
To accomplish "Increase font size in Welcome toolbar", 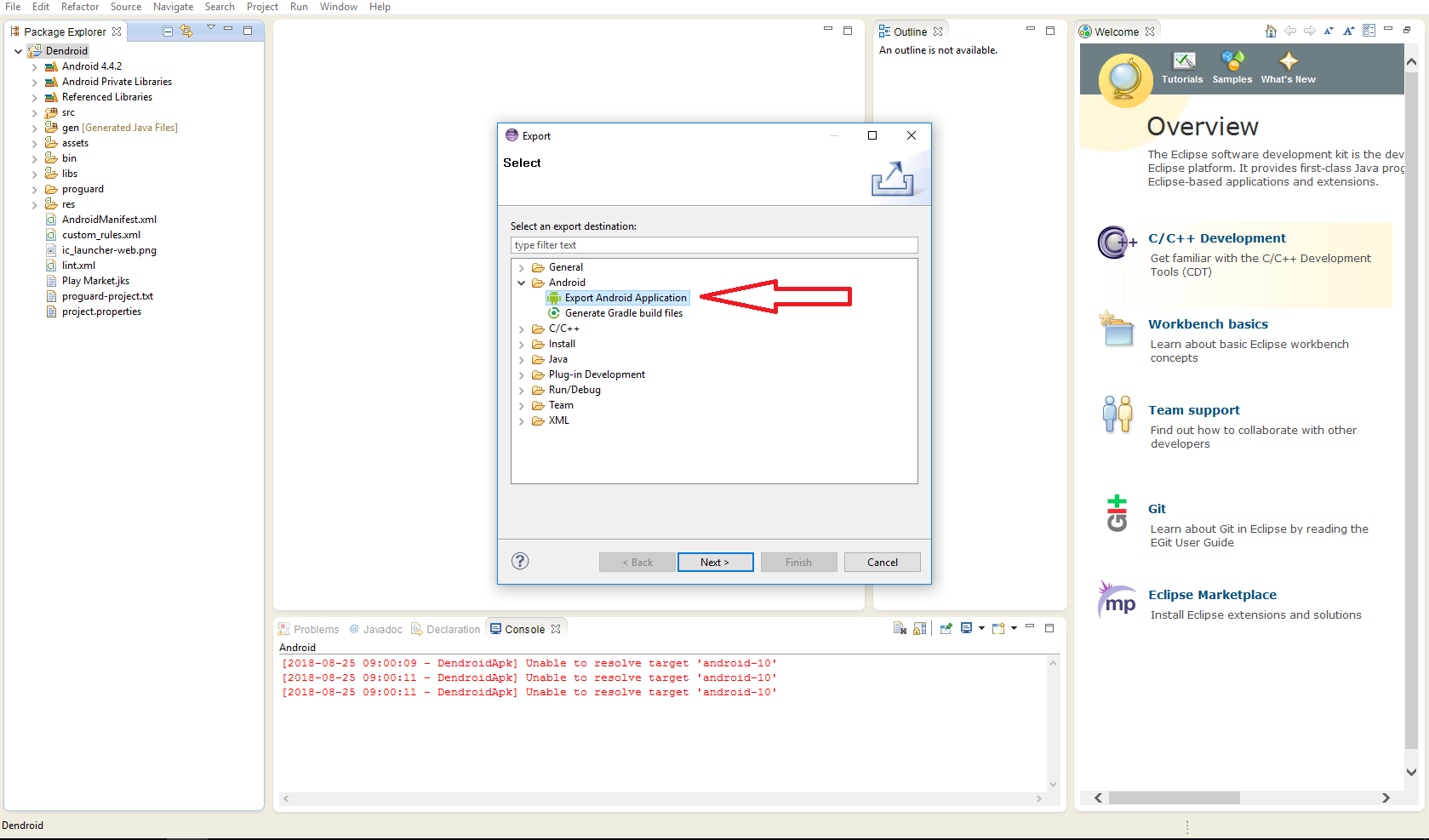I will click(1348, 31).
